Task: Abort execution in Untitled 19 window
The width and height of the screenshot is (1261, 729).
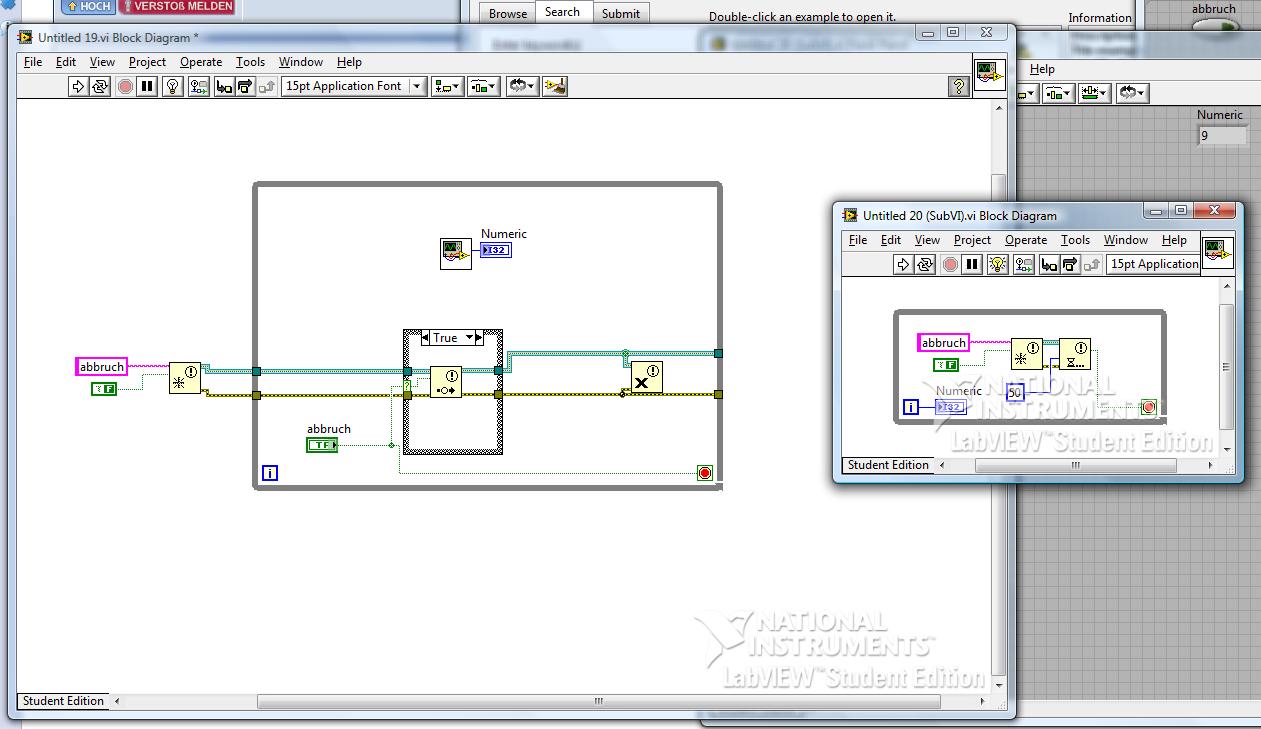Action: [x=125, y=86]
